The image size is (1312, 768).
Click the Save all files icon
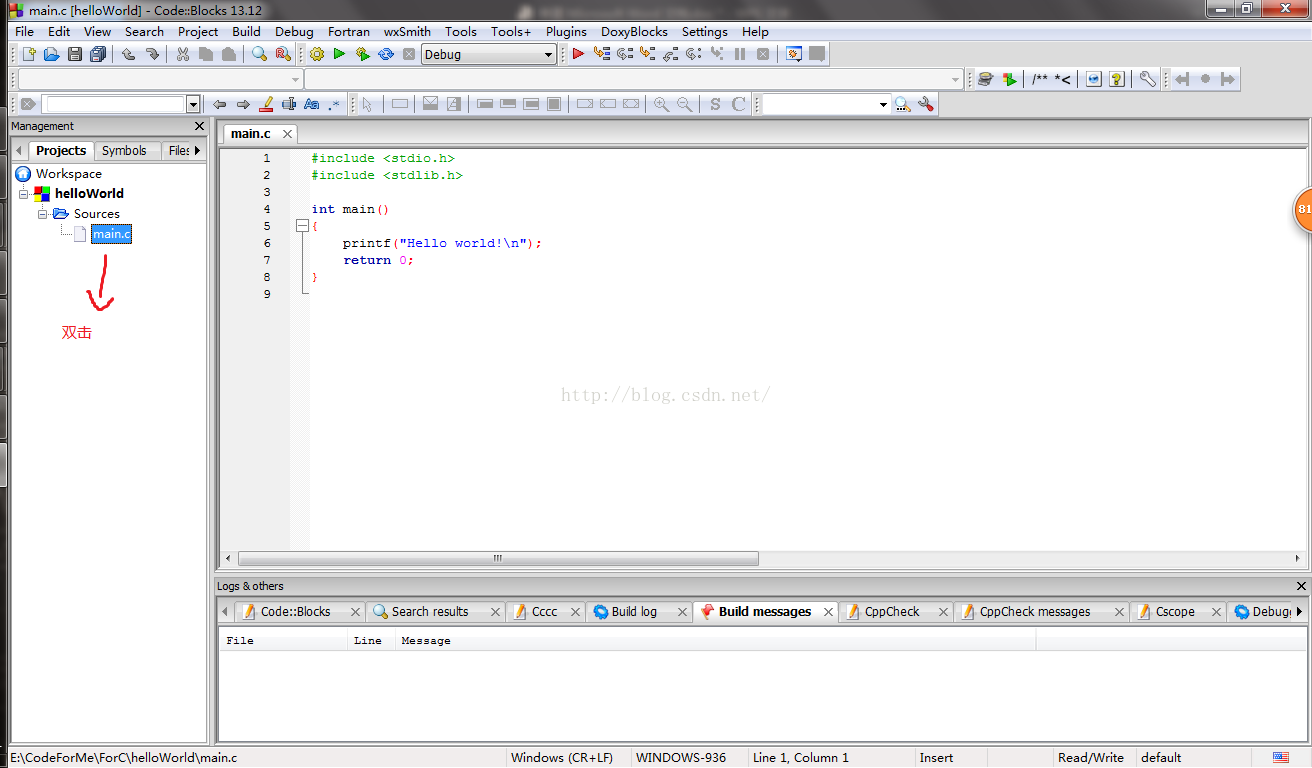98,54
